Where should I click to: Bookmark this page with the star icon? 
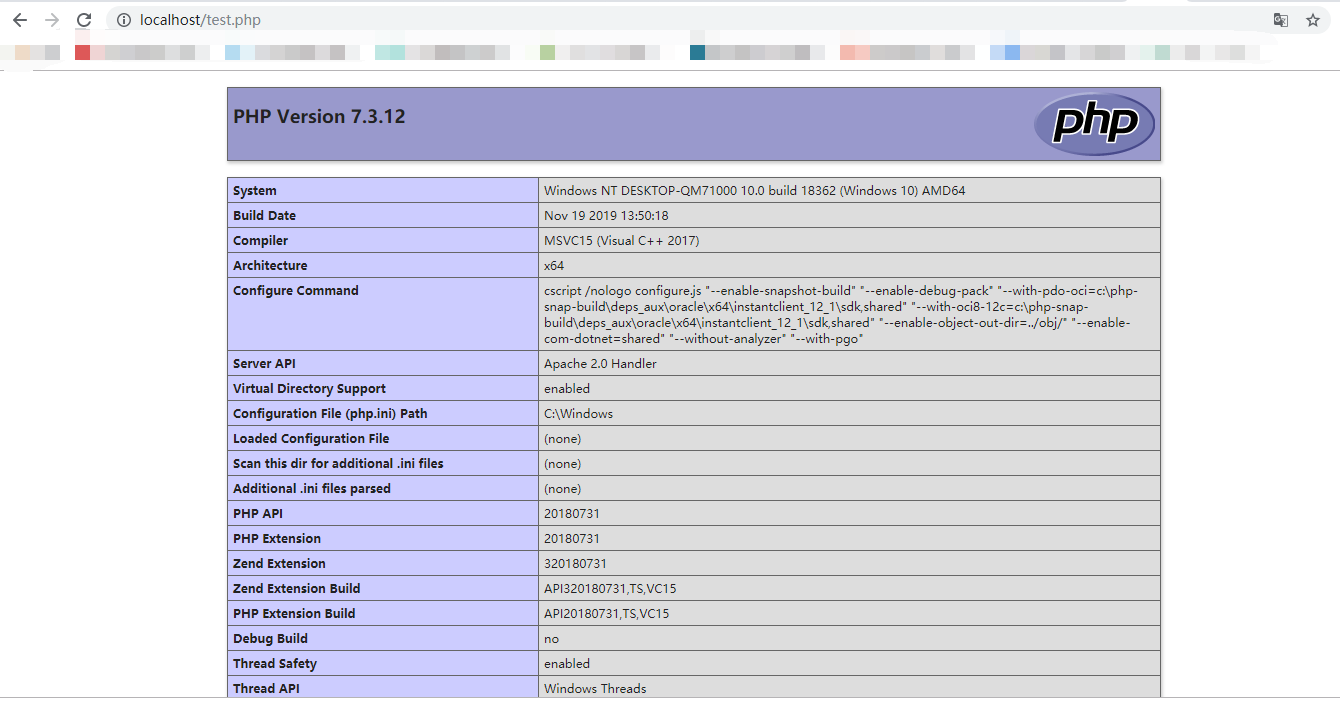(1313, 20)
